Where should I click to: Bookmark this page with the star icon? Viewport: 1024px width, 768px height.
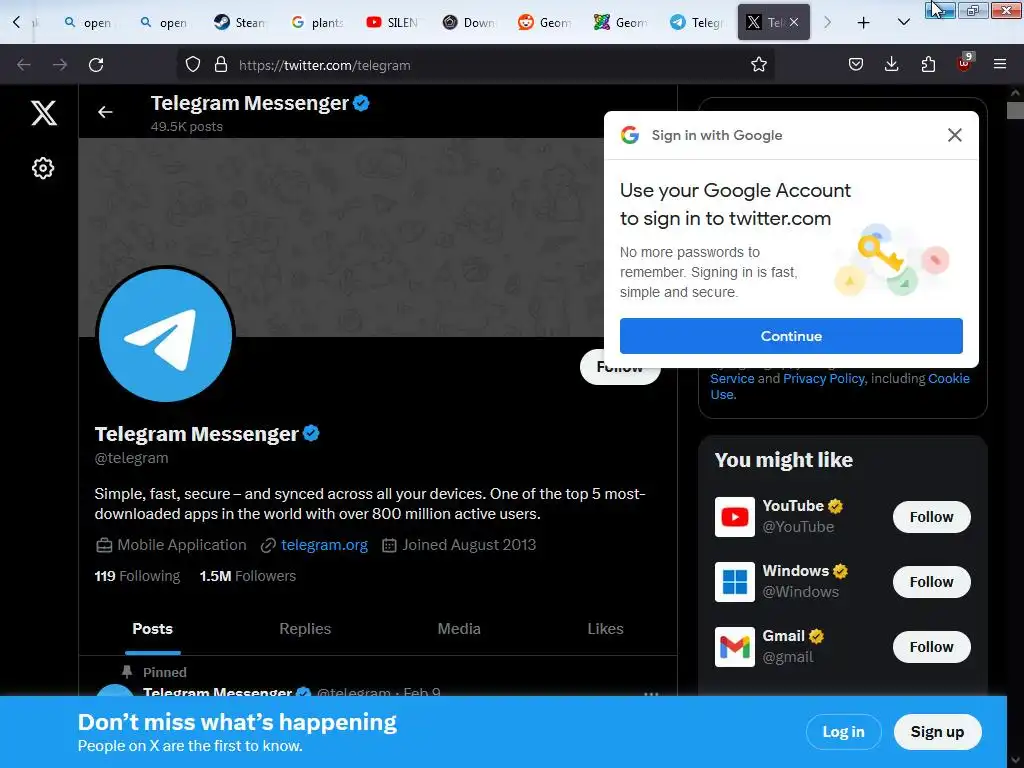pyautogui.click(x=758, y=65)
